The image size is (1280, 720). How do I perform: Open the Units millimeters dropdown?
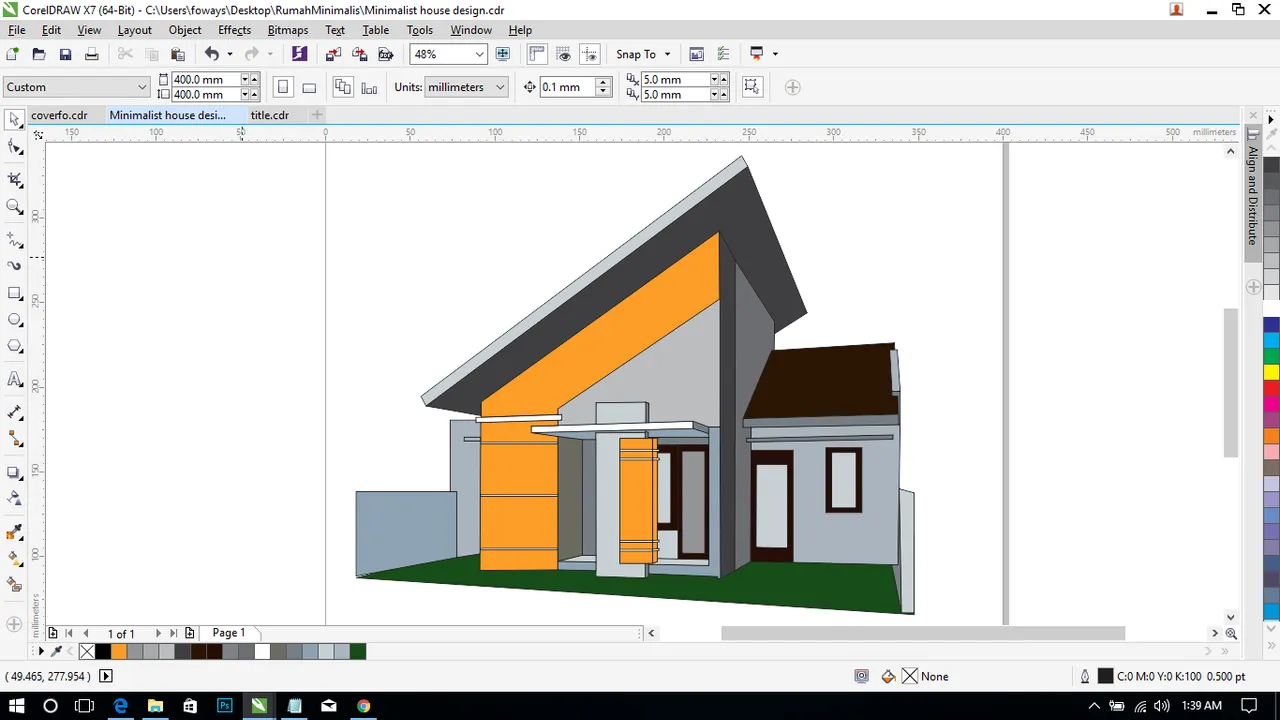click(500, 87)
